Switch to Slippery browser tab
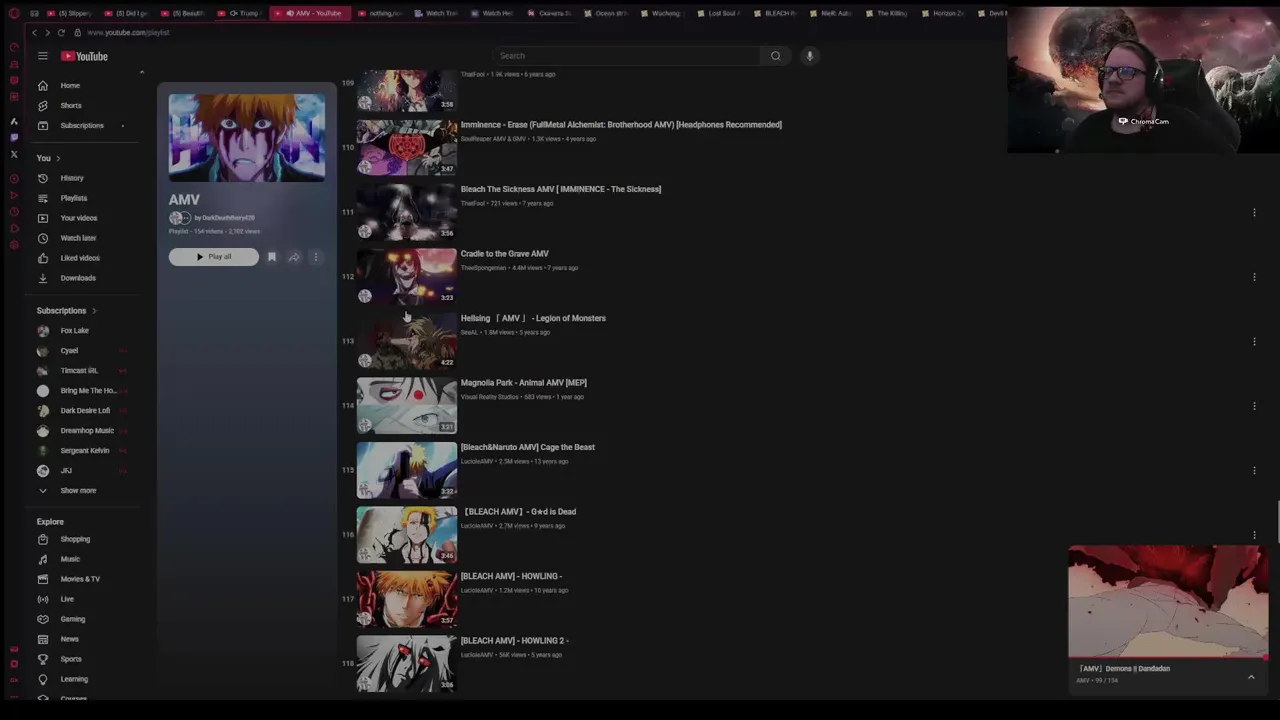The image size is (1280, 720). pos(69,13)
